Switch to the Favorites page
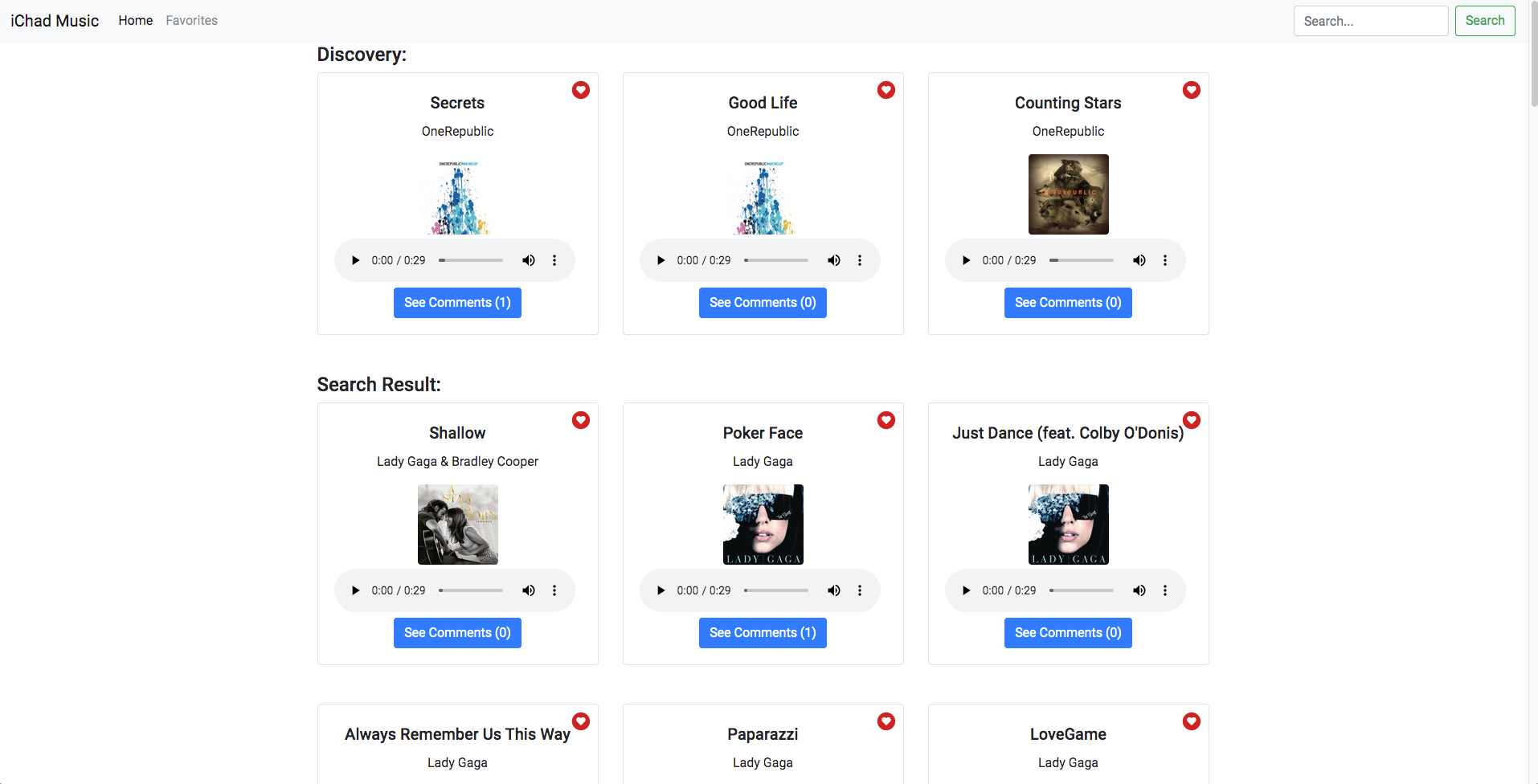 (x=191, y=20)
